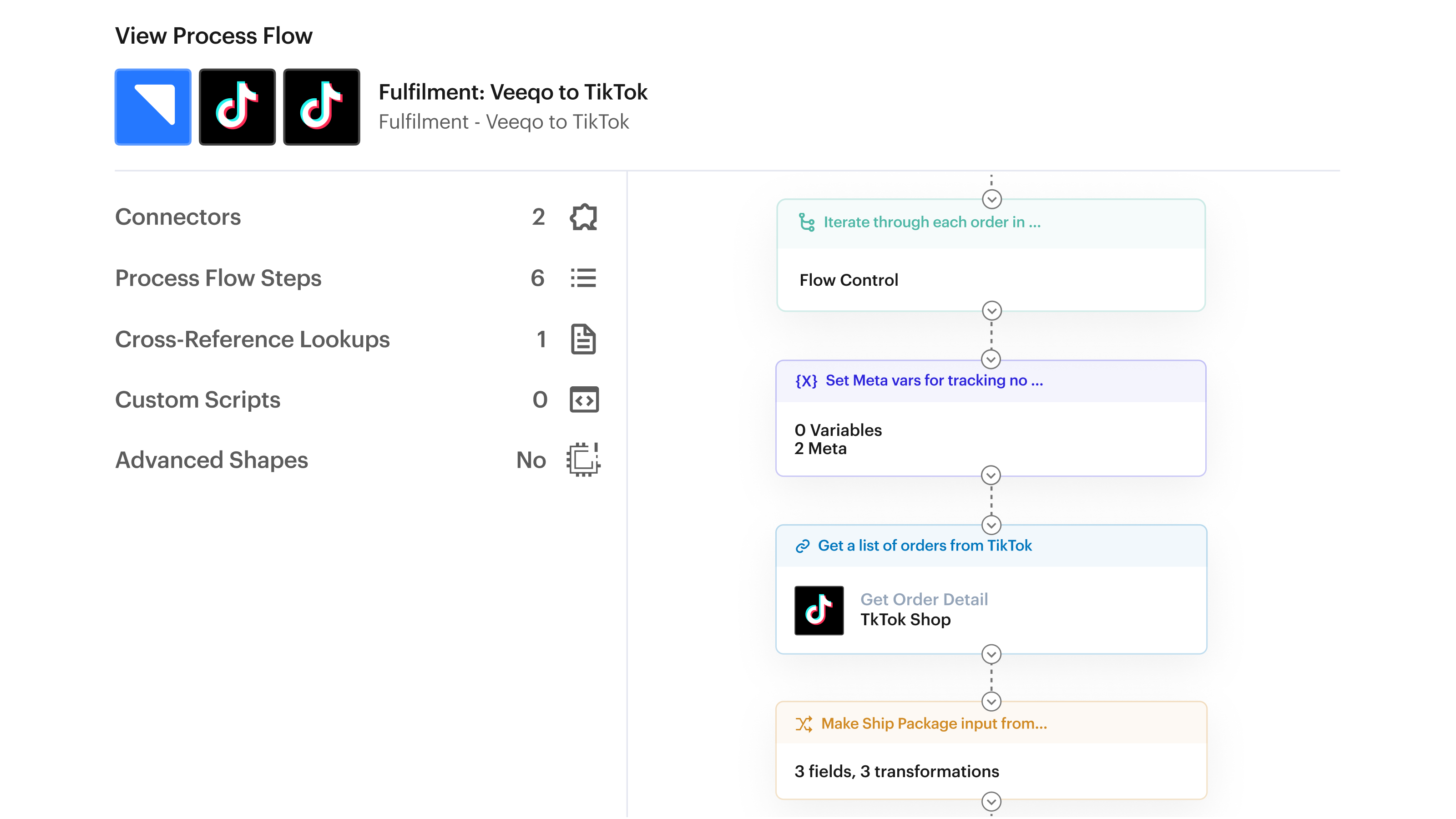Expand chevron below the Get Order Detail card
The width and height of the screenshot is (1456, 819).
pos(991,654)
